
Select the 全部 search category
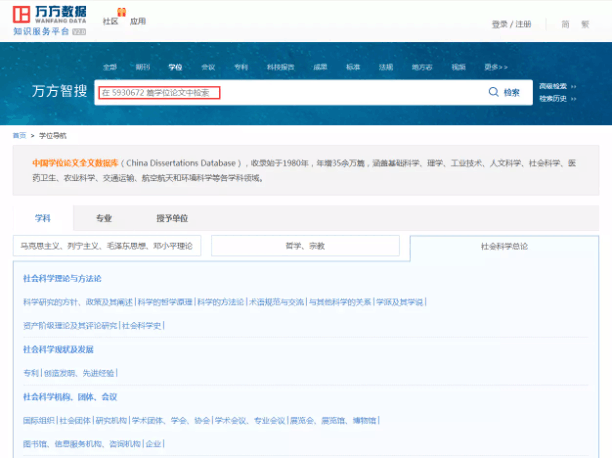(x=110, y=67)
